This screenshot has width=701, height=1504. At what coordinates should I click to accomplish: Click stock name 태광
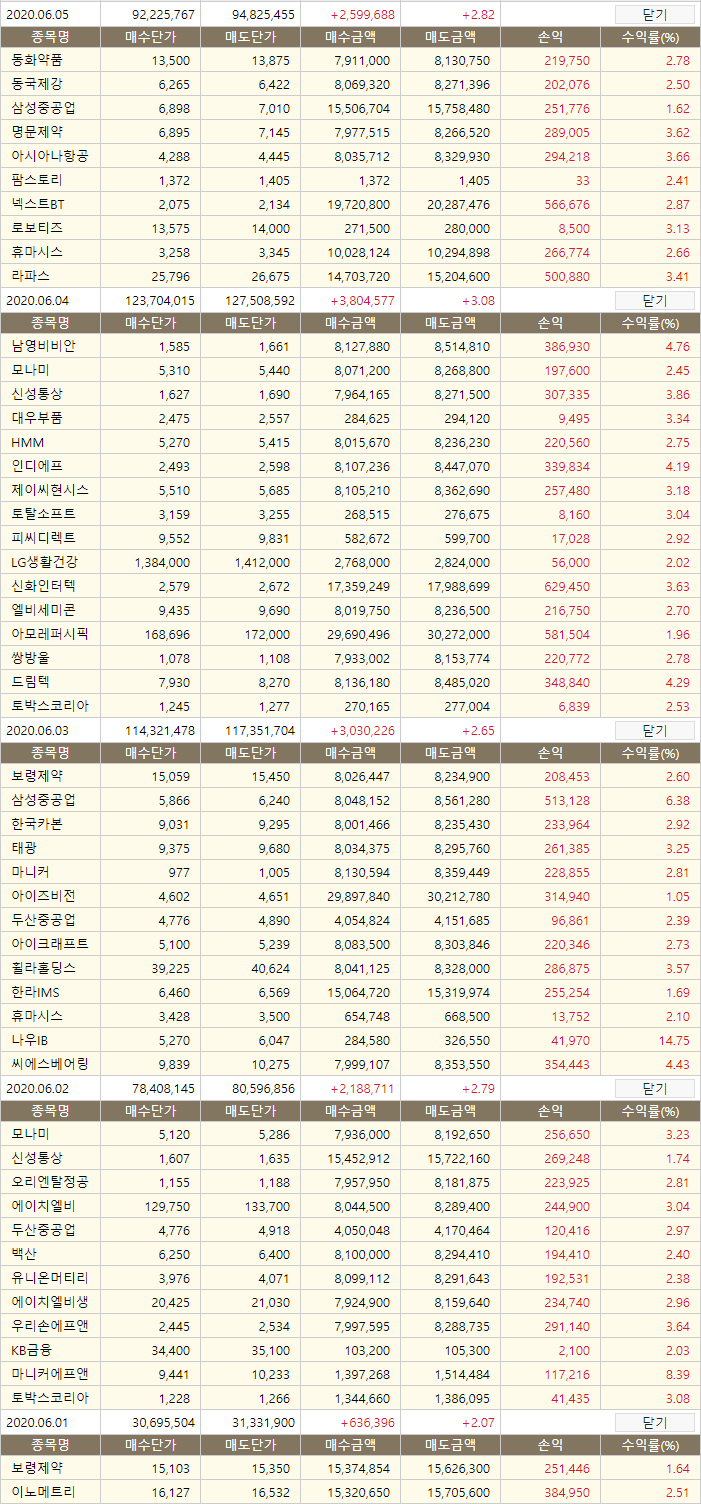coord(24,848)
